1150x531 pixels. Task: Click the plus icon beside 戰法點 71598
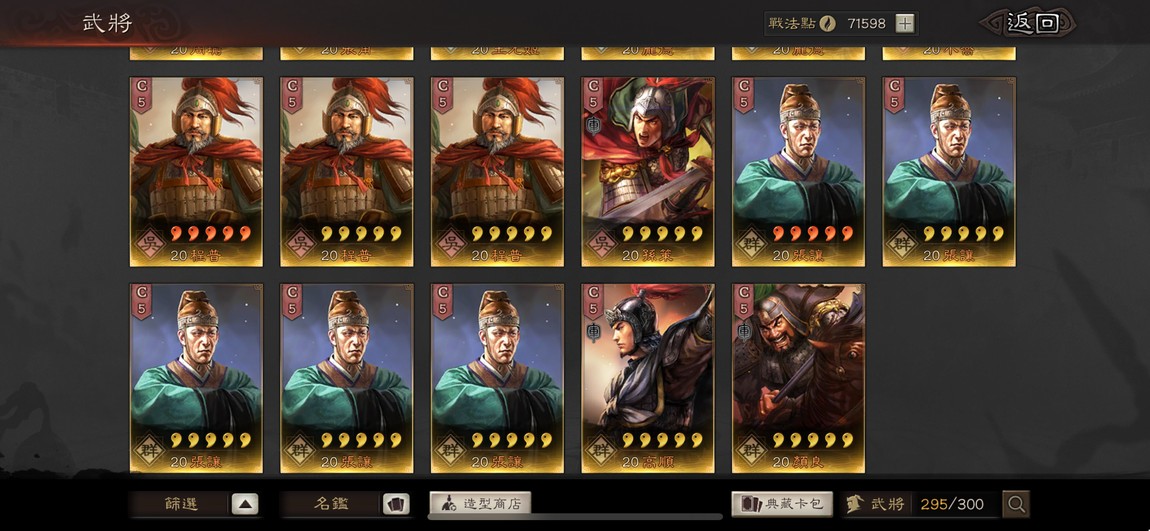coord(905,23)
